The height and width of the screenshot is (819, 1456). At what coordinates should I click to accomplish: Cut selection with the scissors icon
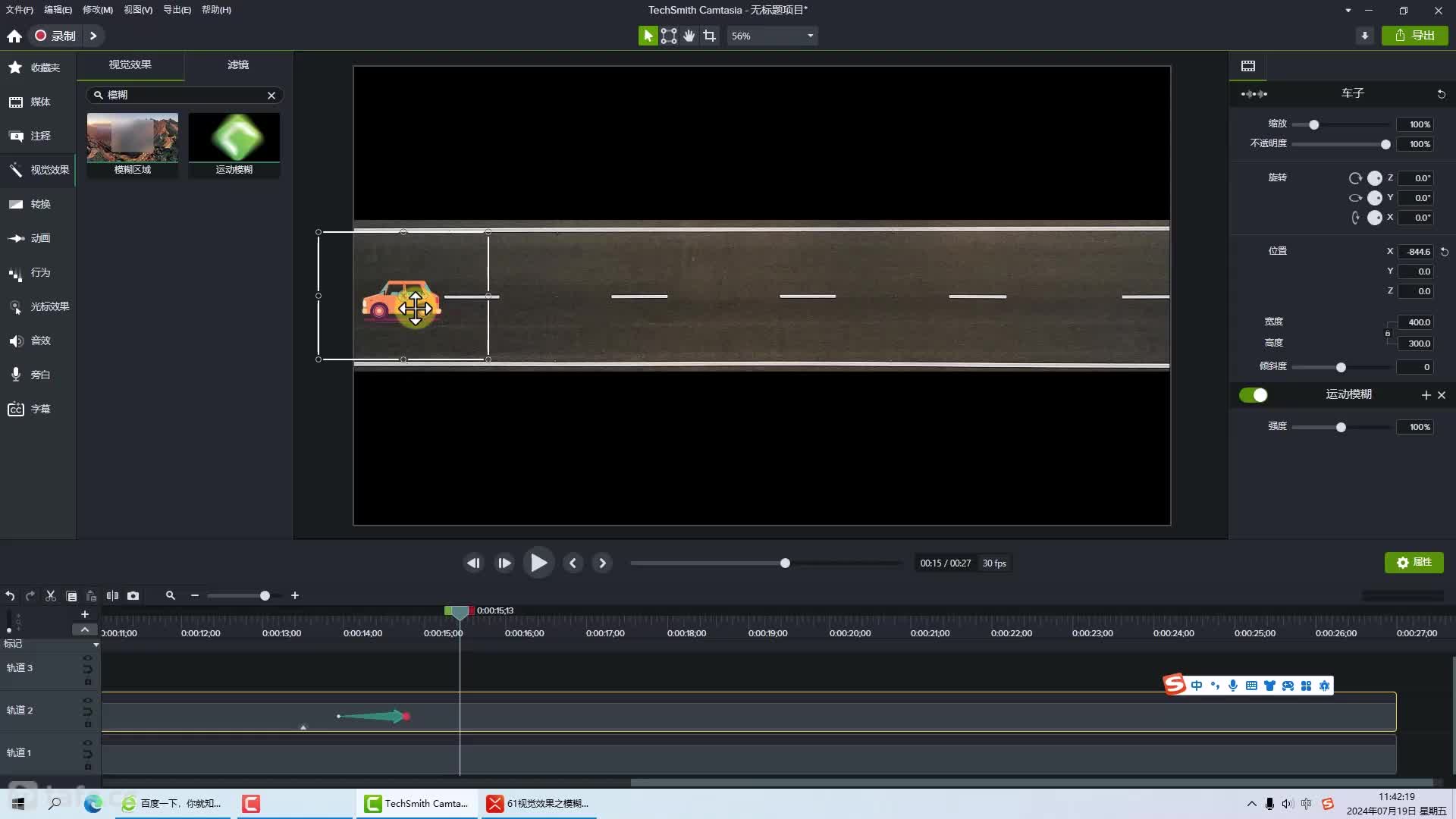(x=51, y=596)
